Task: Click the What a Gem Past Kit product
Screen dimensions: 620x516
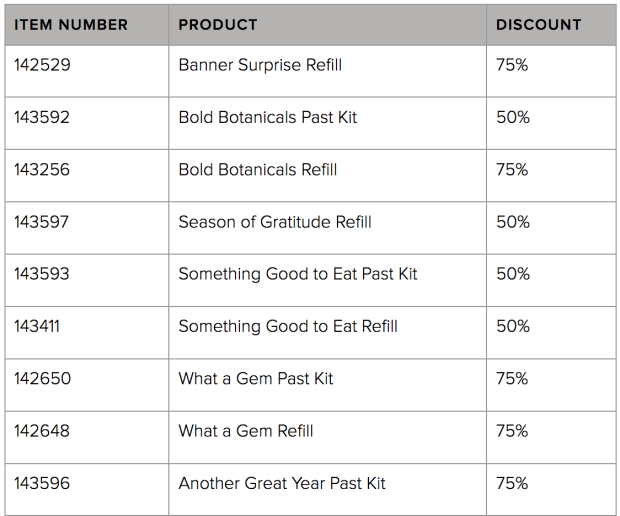Action: pos(256,379)
